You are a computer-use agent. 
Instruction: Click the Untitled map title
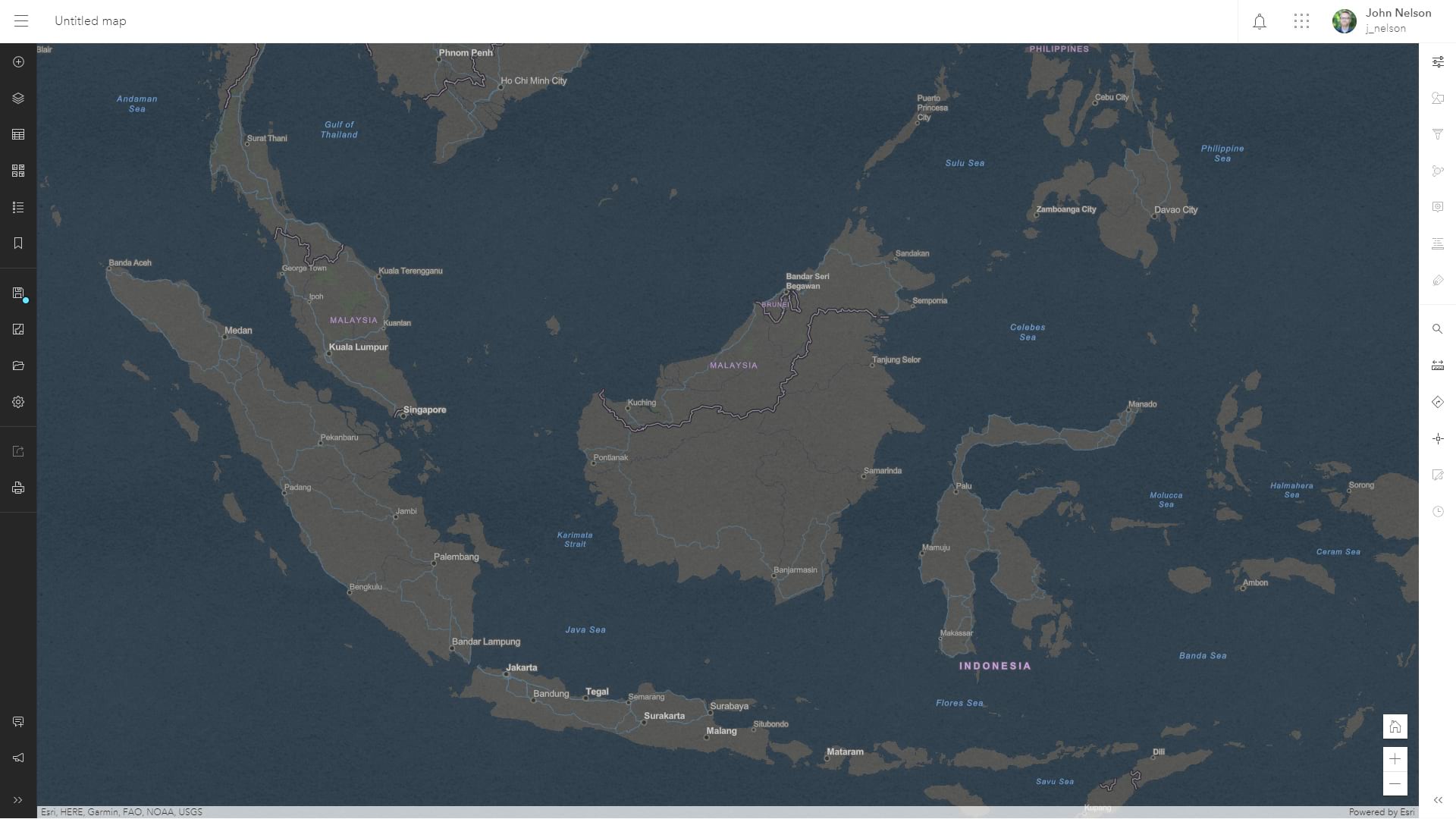click(90, 21)
